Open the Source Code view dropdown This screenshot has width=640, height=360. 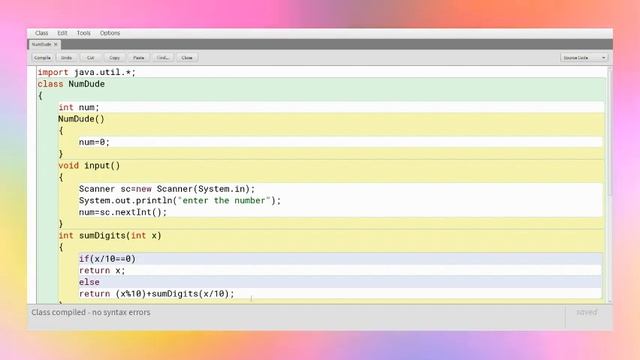(x=584, y=58)
